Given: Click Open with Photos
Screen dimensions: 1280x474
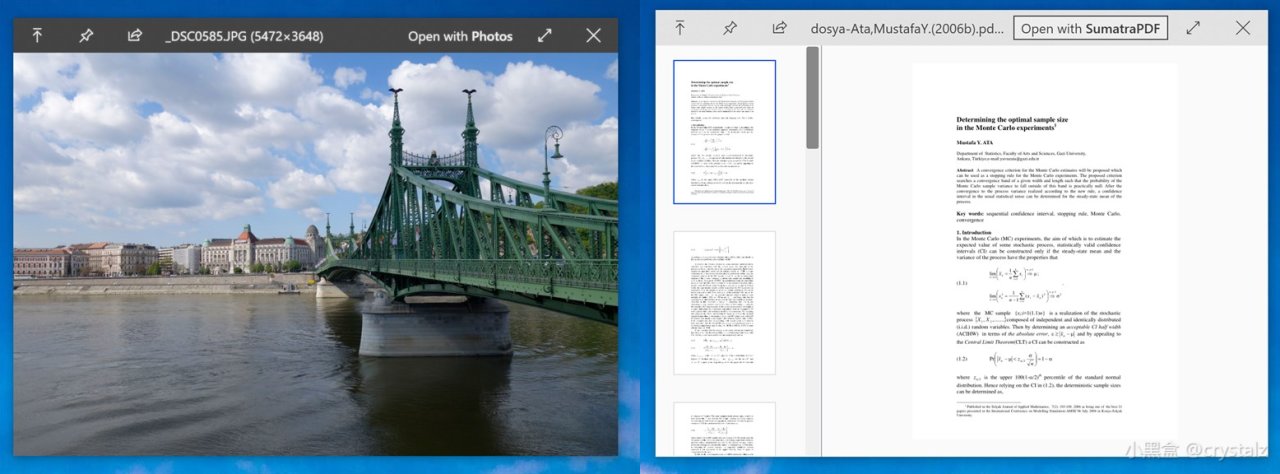Looking at the screenshot, I should 460,36.
